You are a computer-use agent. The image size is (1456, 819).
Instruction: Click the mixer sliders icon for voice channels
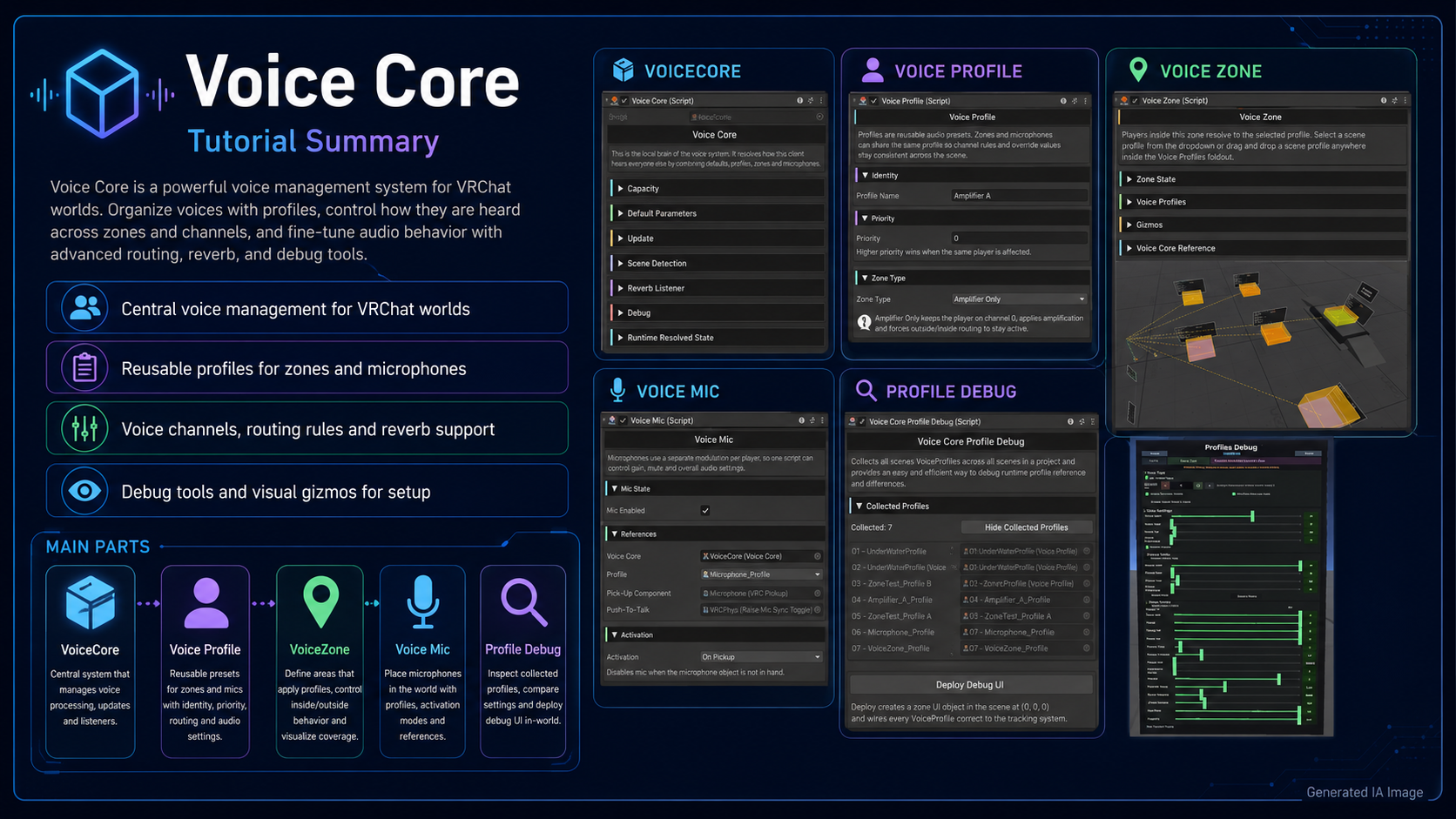pos(84,428)
